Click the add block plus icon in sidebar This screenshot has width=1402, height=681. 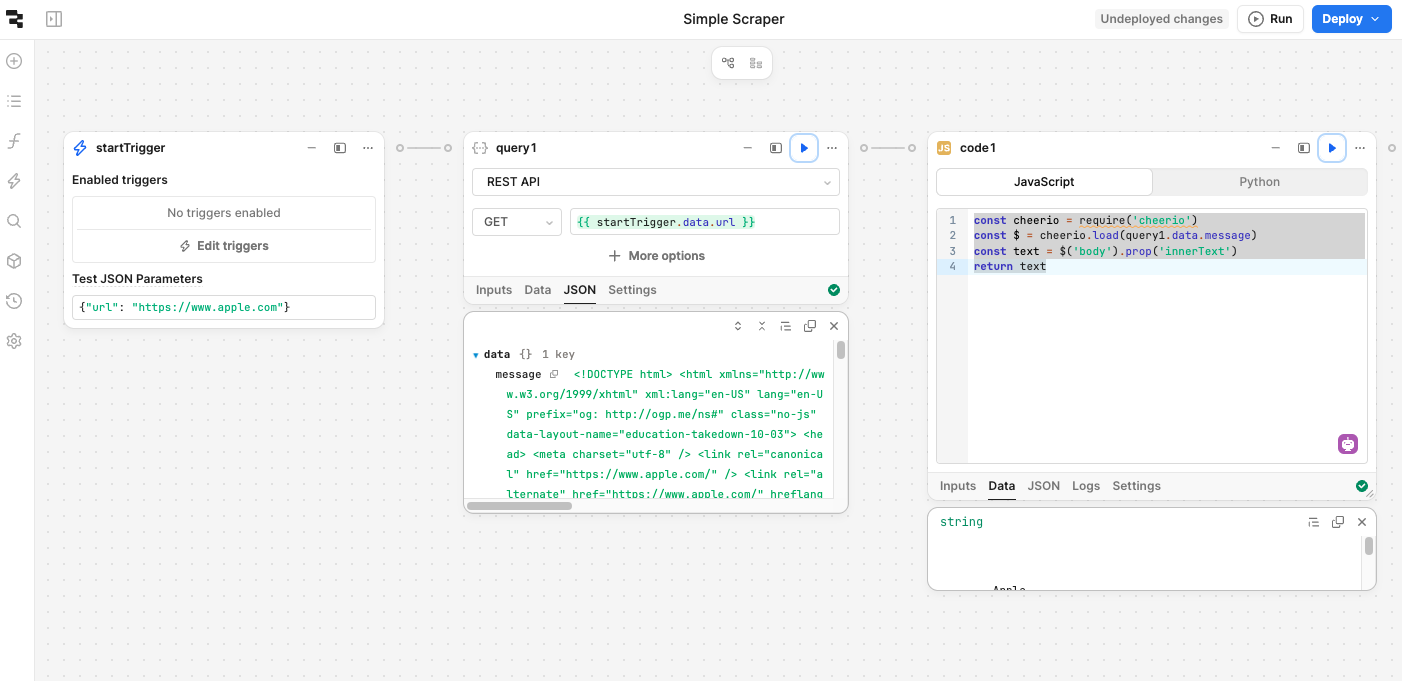pos(14,61)
